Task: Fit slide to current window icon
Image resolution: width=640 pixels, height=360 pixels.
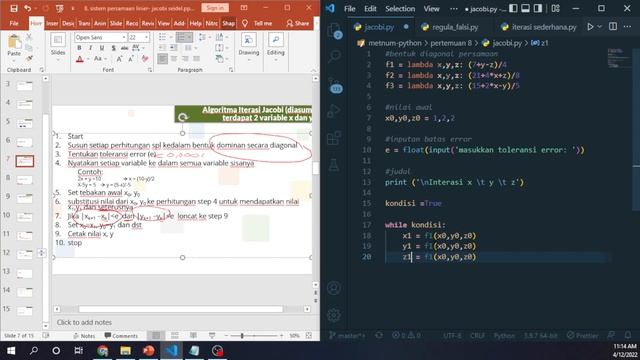Action: point(309,336)
